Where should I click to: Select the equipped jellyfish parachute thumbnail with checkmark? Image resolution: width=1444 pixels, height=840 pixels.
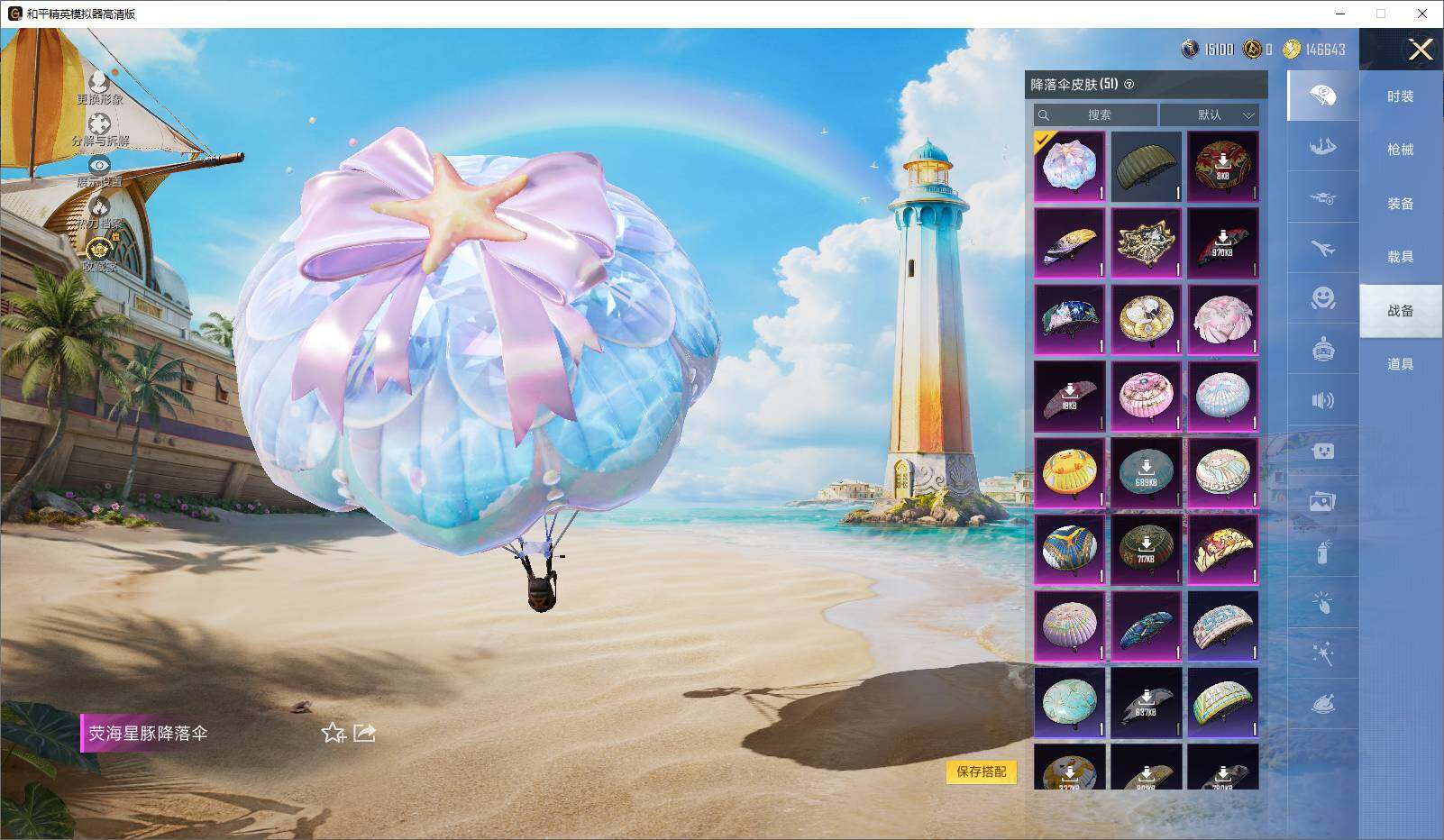[1070, 167]
